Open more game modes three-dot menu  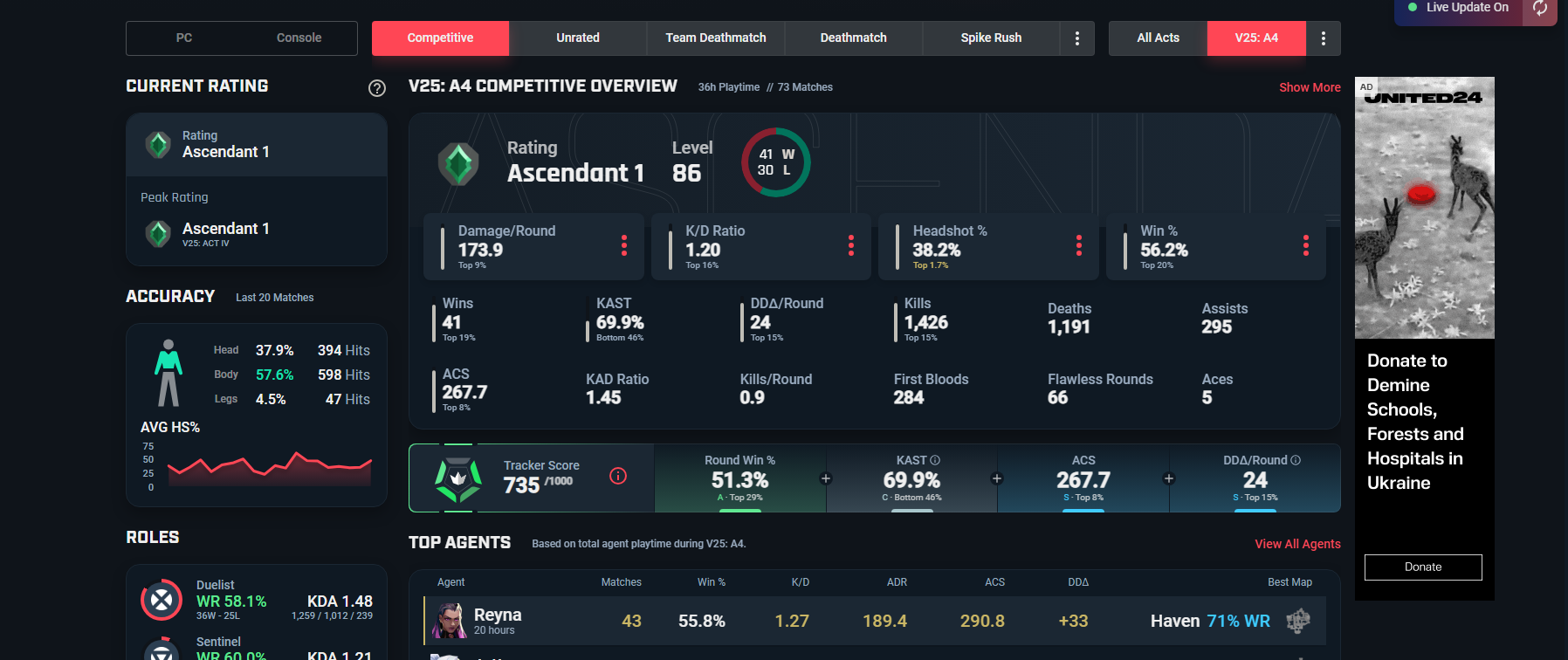pos(1077,38)
